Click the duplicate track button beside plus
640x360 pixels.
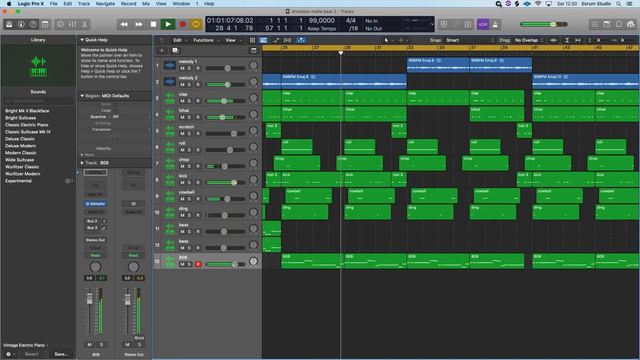[175, 51]
